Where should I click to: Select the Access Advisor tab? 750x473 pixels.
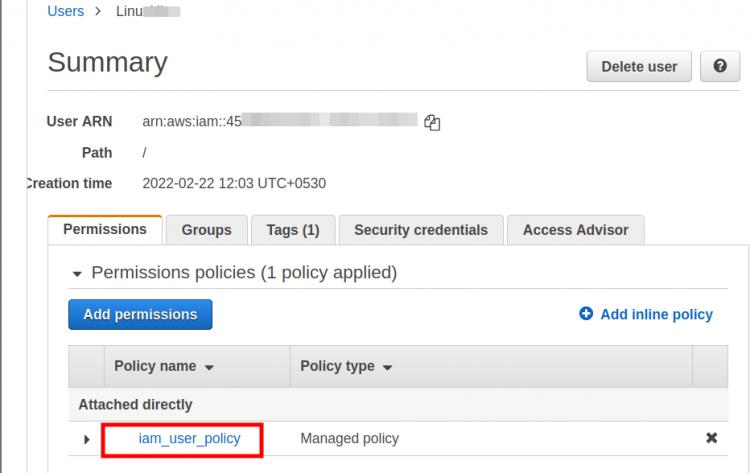coord(575,230)
